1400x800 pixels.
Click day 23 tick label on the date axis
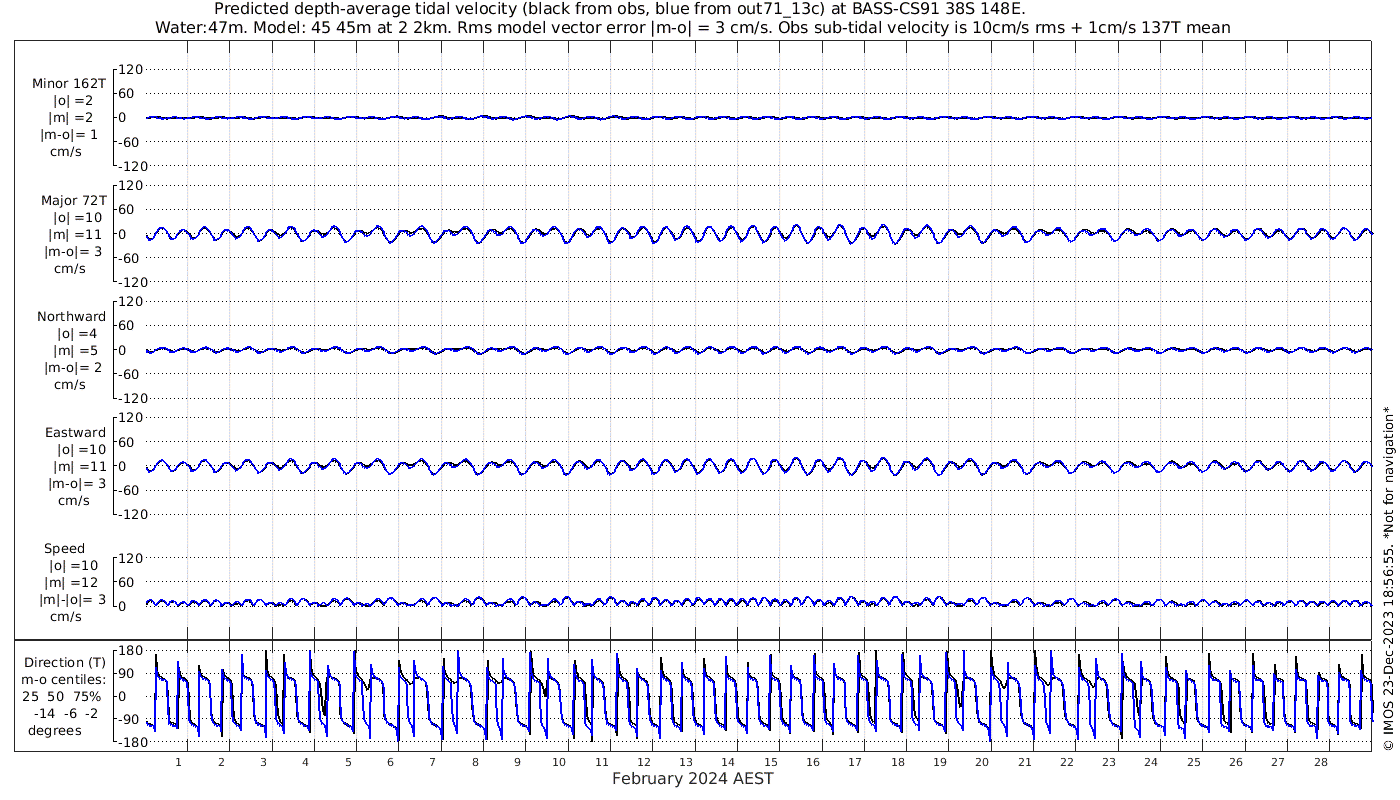click(1109, 762)
